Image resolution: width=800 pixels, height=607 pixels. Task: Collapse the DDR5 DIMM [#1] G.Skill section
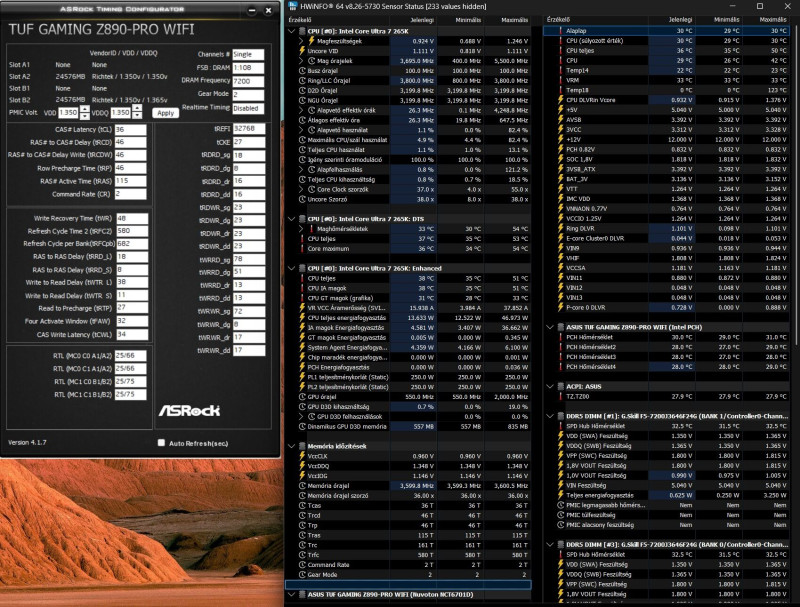pos(550,416)
